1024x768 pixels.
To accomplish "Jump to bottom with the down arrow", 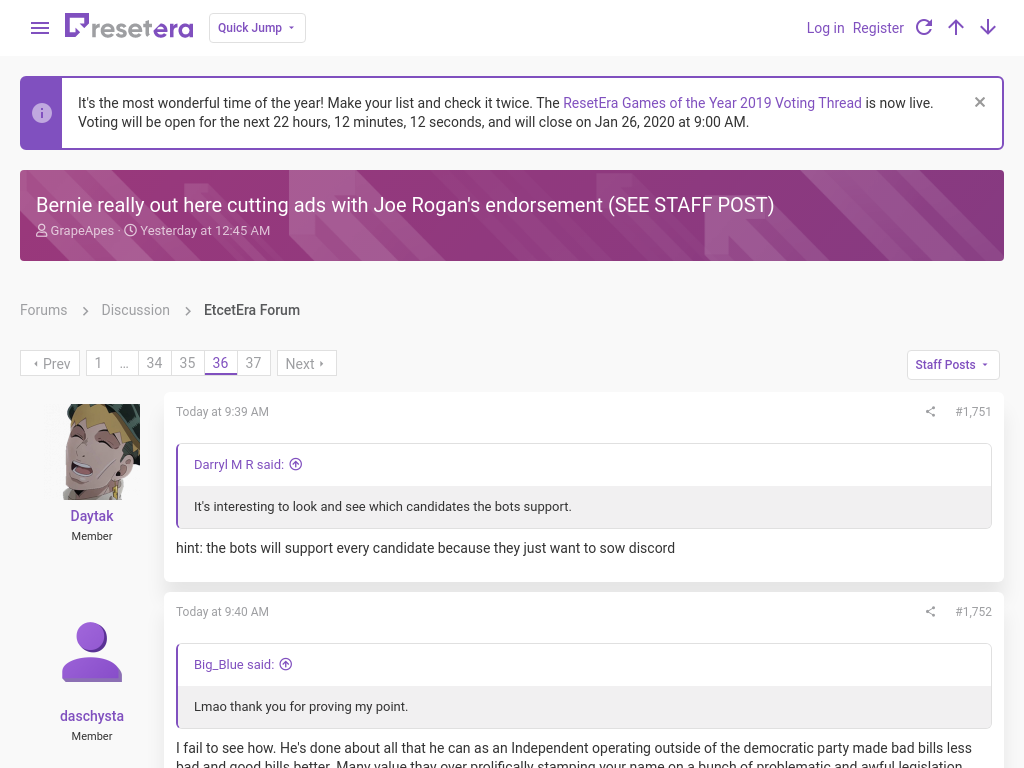I will tap(987, 27).
